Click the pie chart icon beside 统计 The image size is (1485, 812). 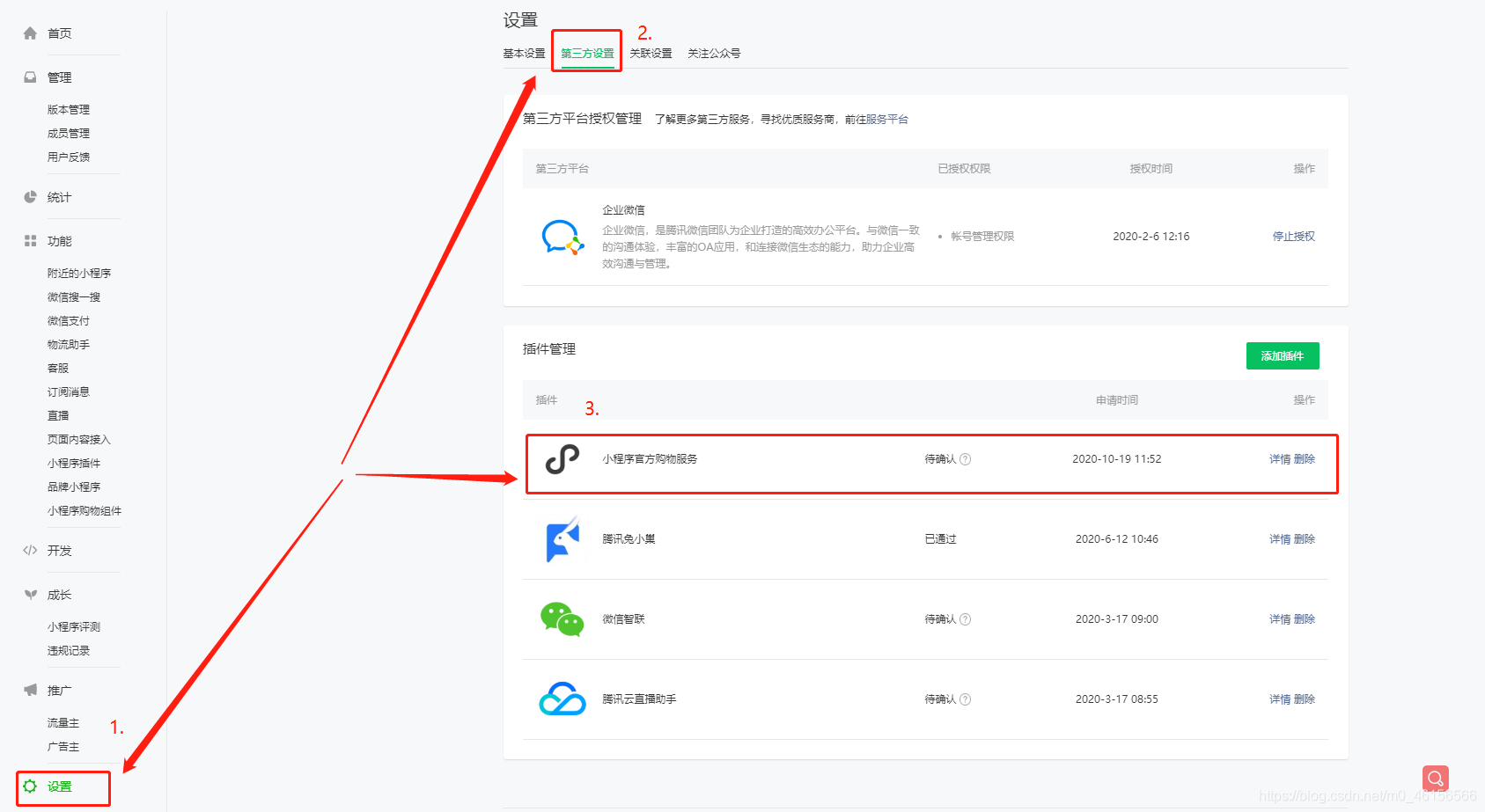point(30,197)
